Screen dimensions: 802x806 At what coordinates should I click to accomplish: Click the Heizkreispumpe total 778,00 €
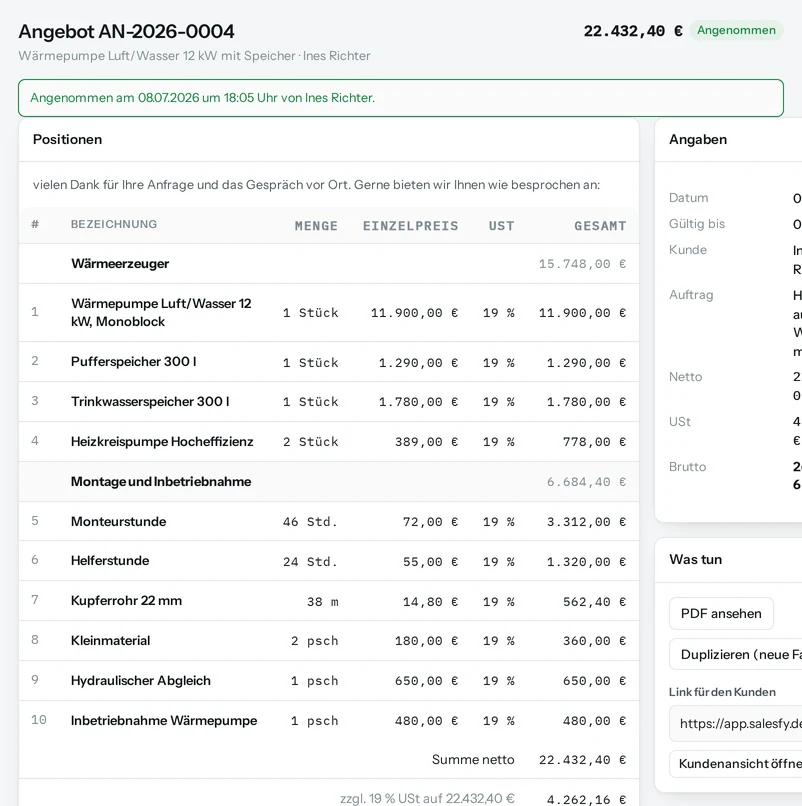594,442
